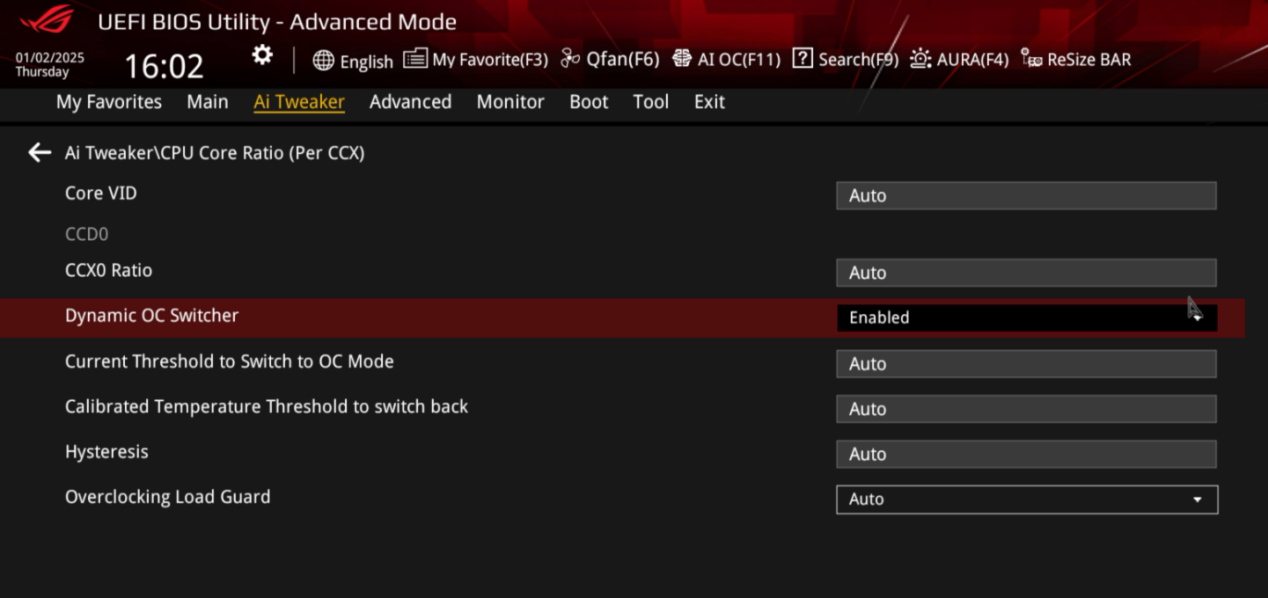Open the Monitor tab
Image resolution: width=1268 pixels, height=598 pixels.
[510, 102]
